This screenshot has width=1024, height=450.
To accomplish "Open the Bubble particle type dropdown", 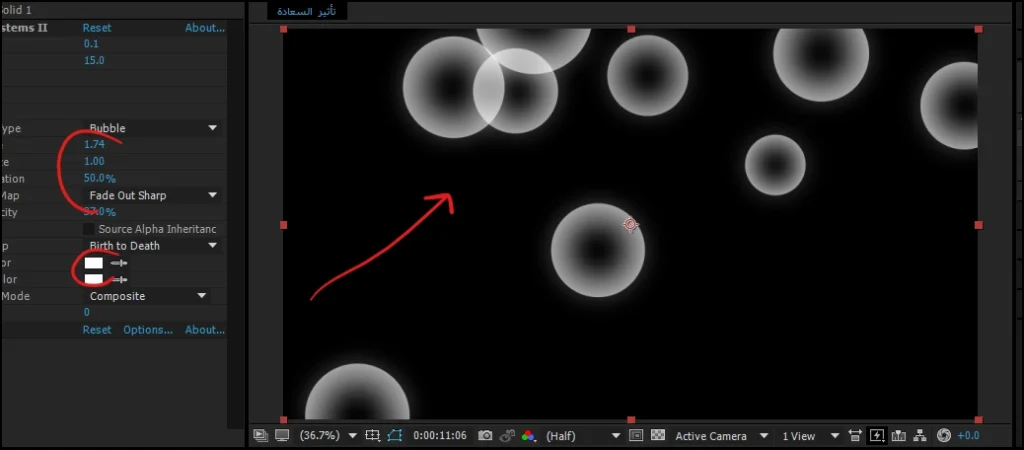I will (153, 128).
